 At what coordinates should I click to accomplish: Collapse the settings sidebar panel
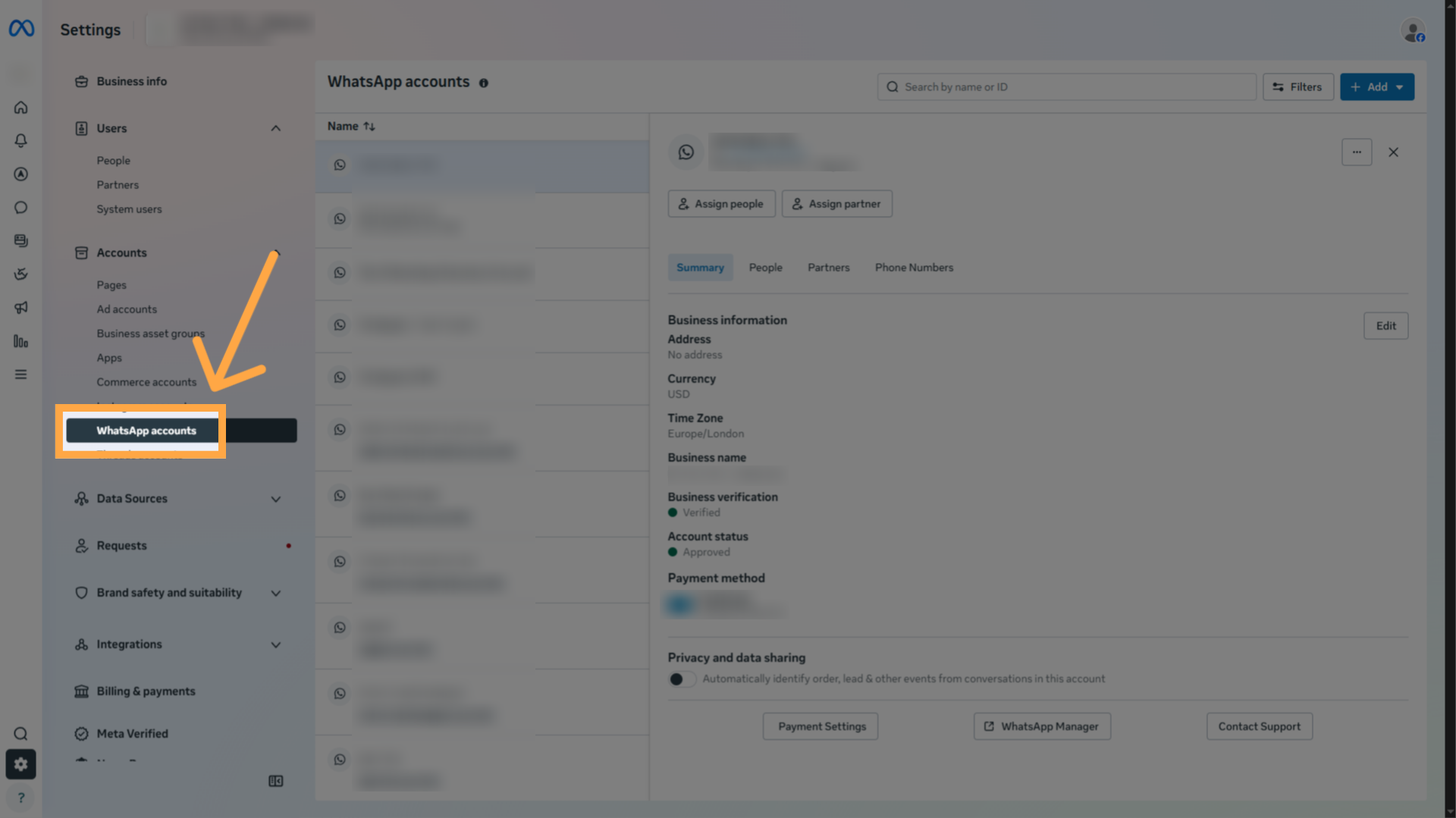[x=276, y=781]
